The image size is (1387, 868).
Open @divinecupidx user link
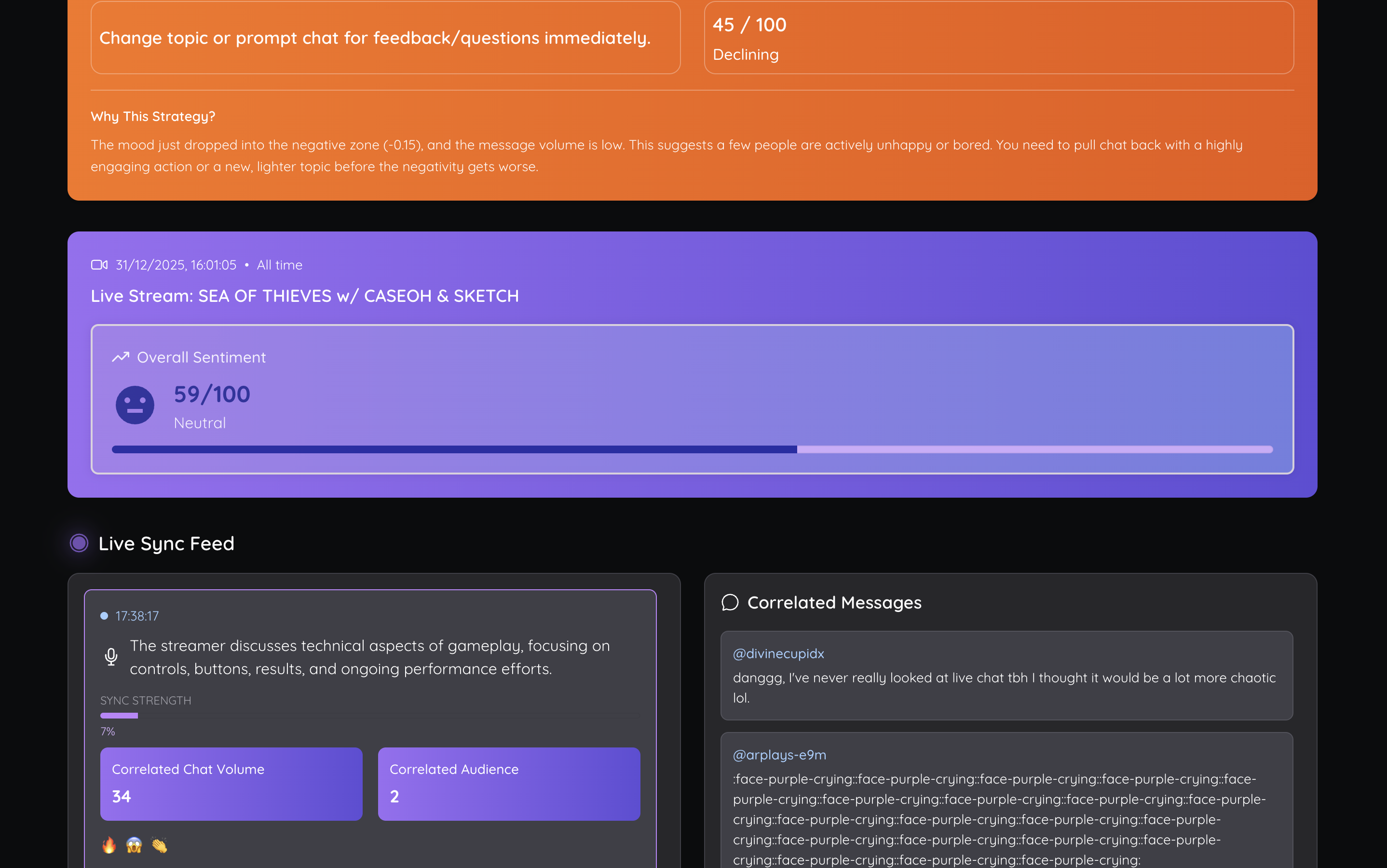click(x=778, y=653)
